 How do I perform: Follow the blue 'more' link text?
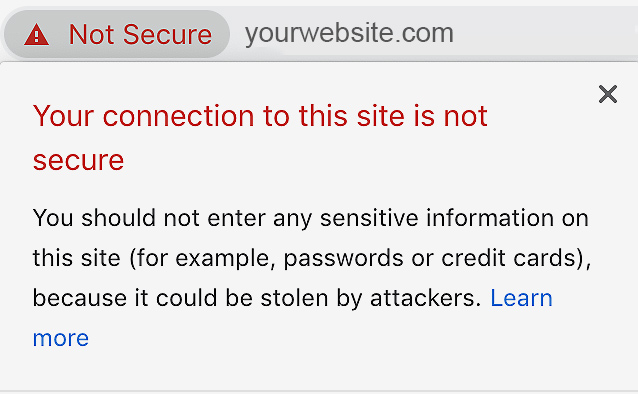click(61, 338)
